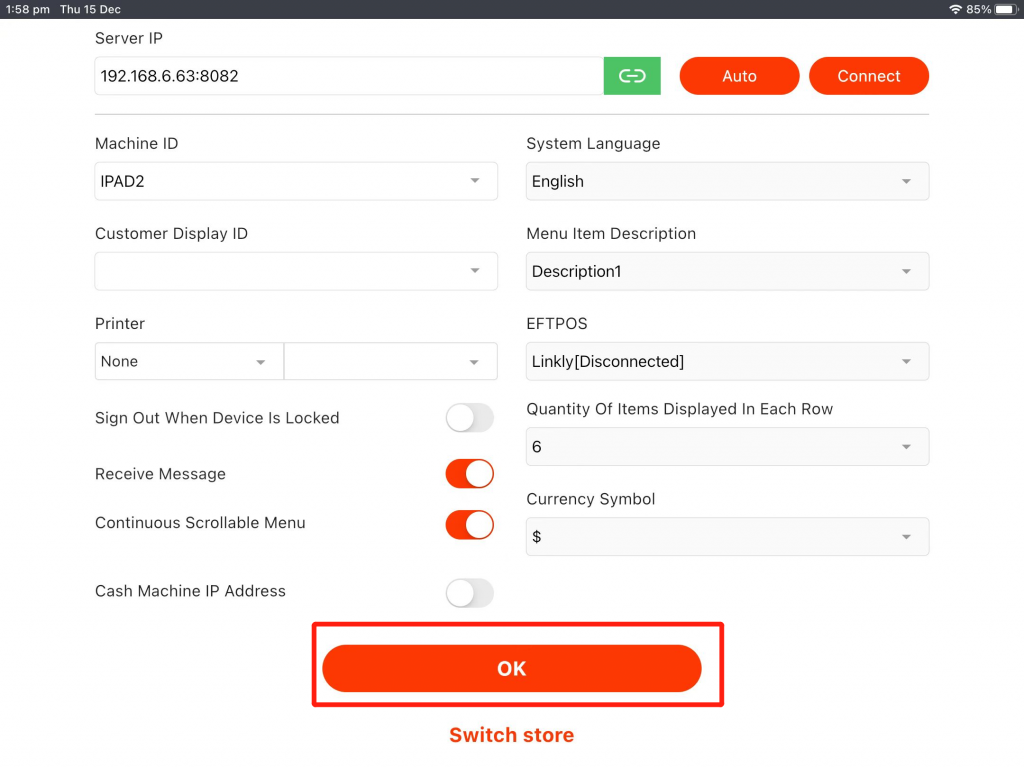Confirm settings with the OK button
The height and width of the screenshot is (768, 1024).
(x=511, y=668)
